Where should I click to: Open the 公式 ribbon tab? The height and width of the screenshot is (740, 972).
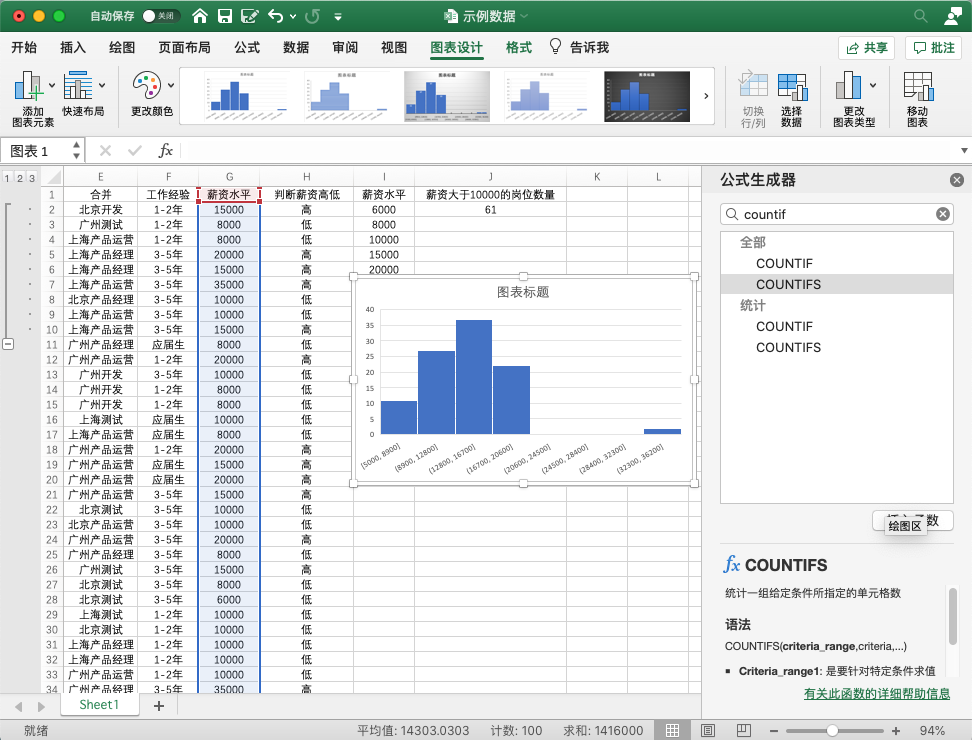pyautogui.click(x=247, y=48)
